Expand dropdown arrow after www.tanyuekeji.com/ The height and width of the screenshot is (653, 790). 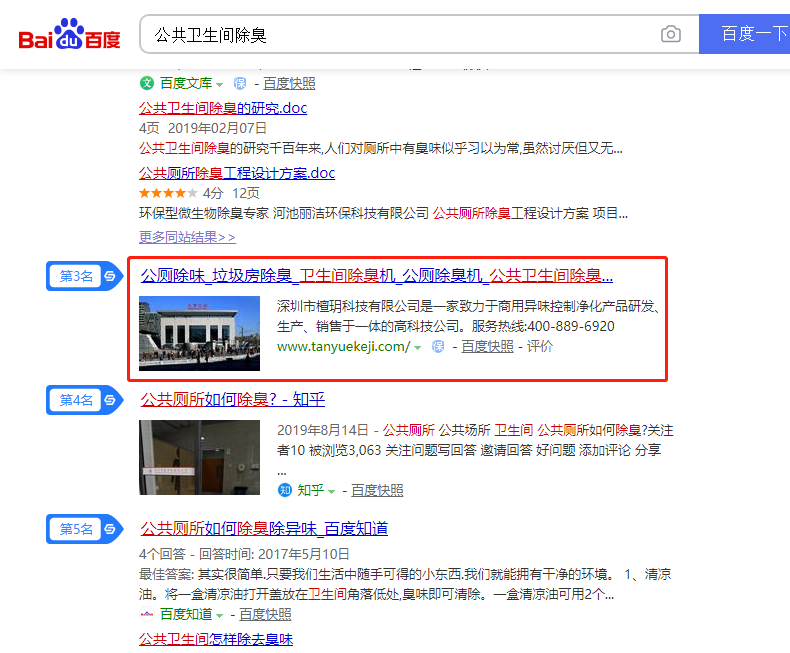(x=418, y=348)
